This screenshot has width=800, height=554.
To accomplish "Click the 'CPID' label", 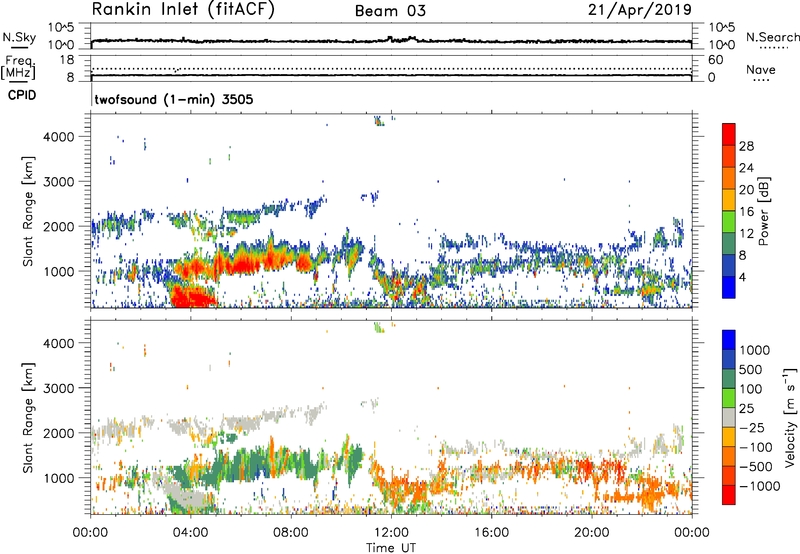I will [22, 95].
